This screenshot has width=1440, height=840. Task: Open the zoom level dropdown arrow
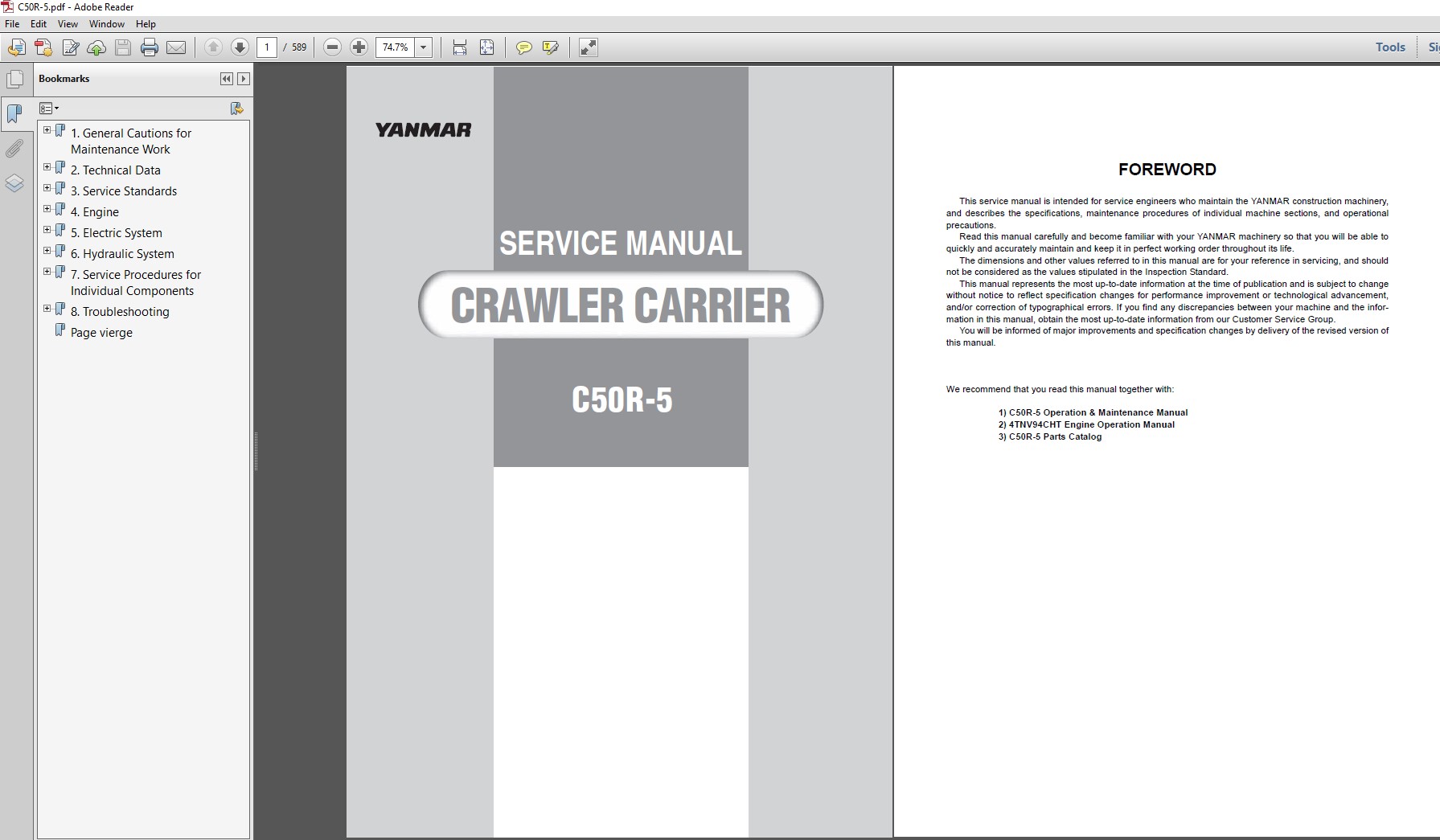[424, 47]
